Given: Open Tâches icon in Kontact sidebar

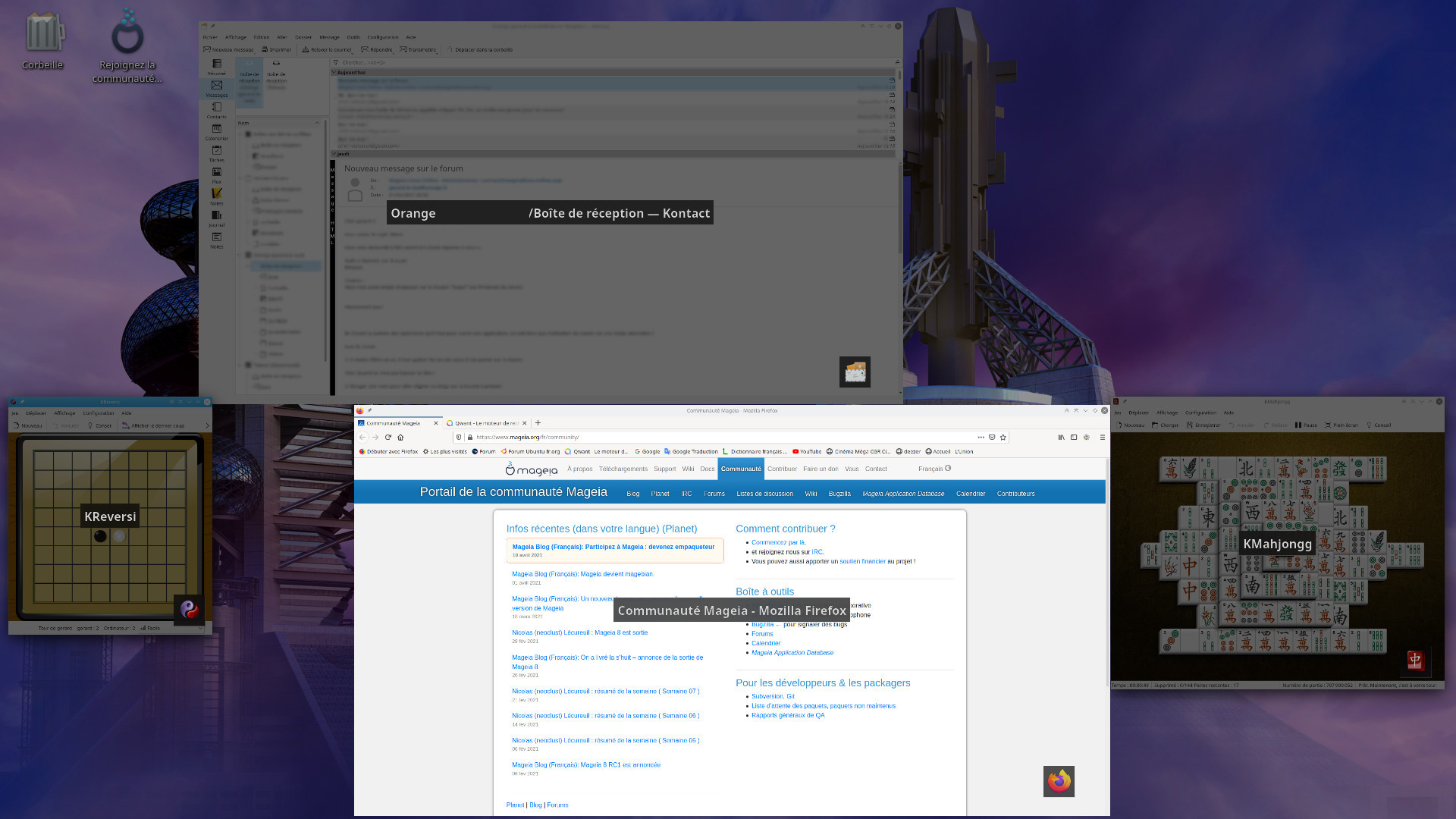Looking at the screenshot, I should (217, 154).
